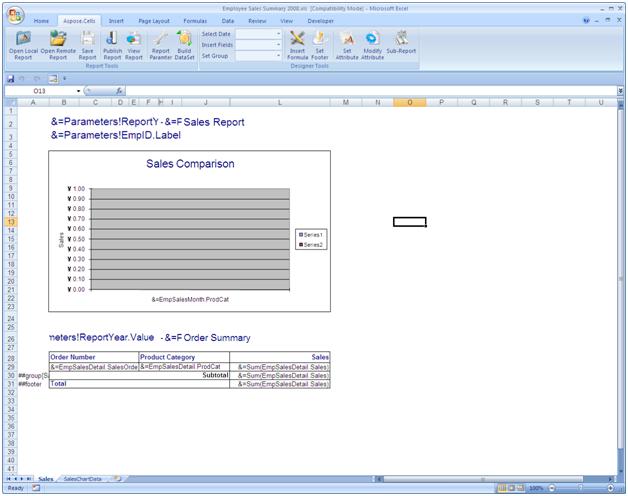Click the Build DataSet icon
Screen dimensions: 628x496
pos(184,39)
